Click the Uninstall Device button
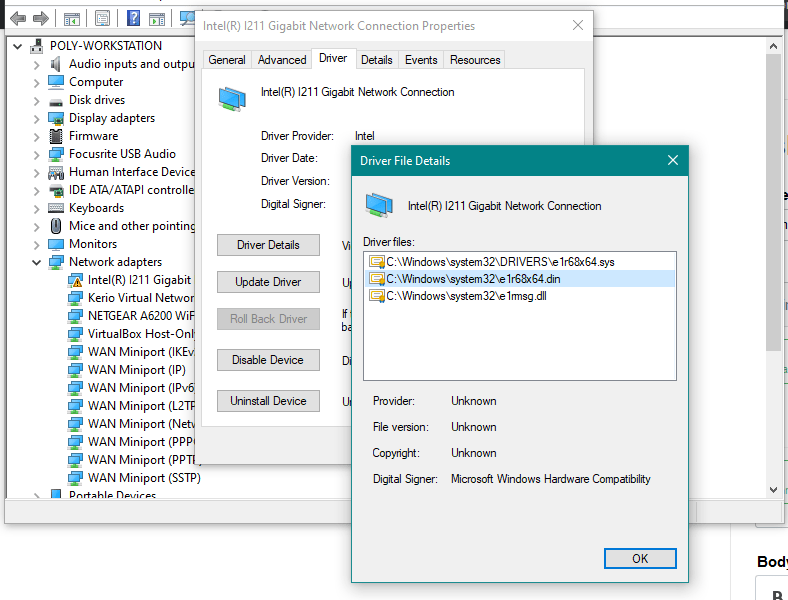Viewport: 788px width, 600px height. (x=268, y=401)
